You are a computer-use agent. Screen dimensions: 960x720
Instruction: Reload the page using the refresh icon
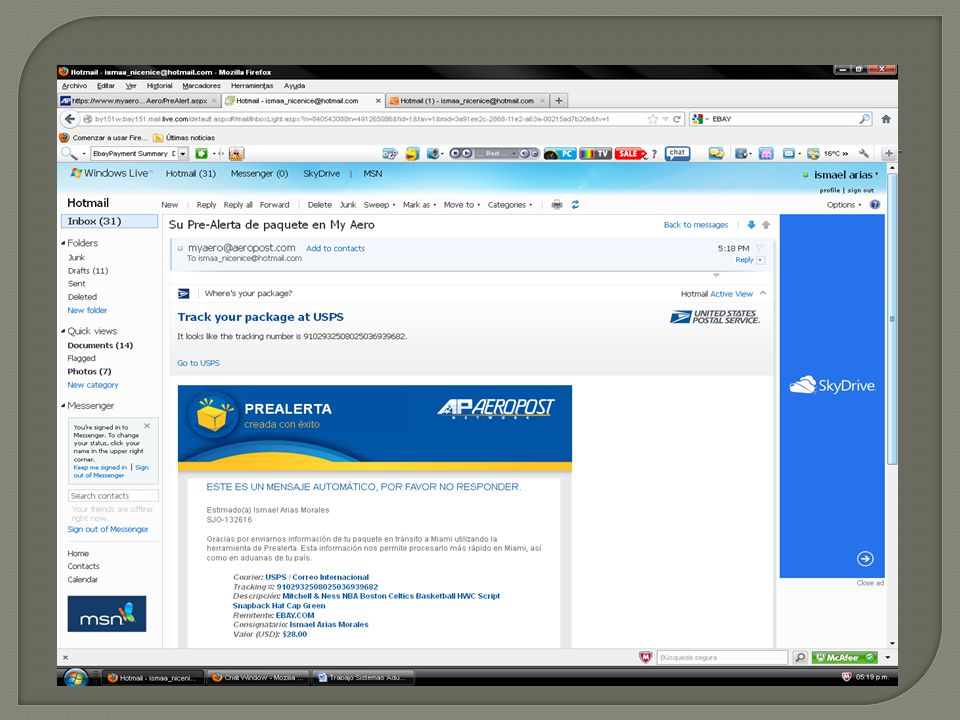tap(677, 119)
